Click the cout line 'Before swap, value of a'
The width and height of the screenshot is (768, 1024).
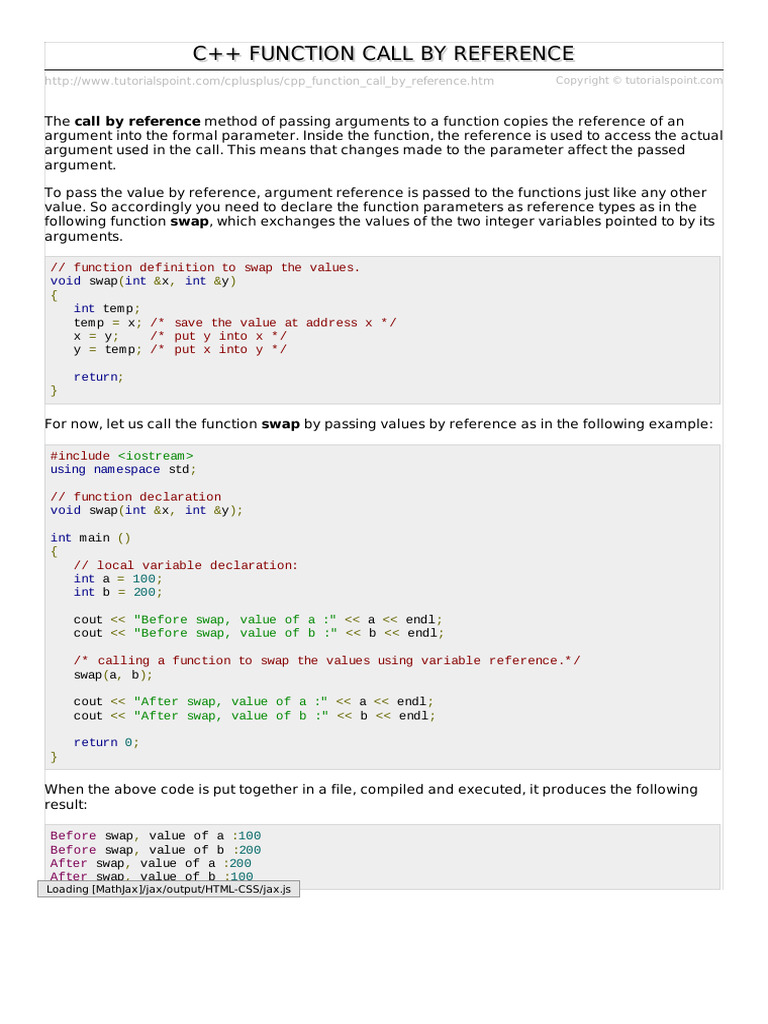pos(258,619)
